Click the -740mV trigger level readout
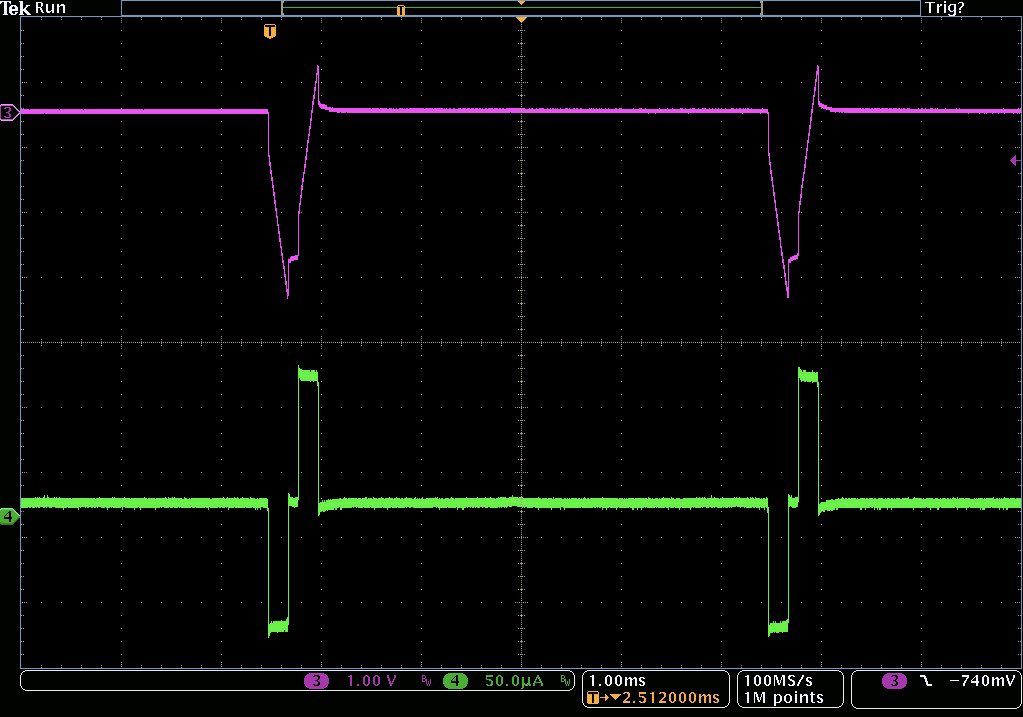Screen dimensions: 1023x717 (983, 681)
